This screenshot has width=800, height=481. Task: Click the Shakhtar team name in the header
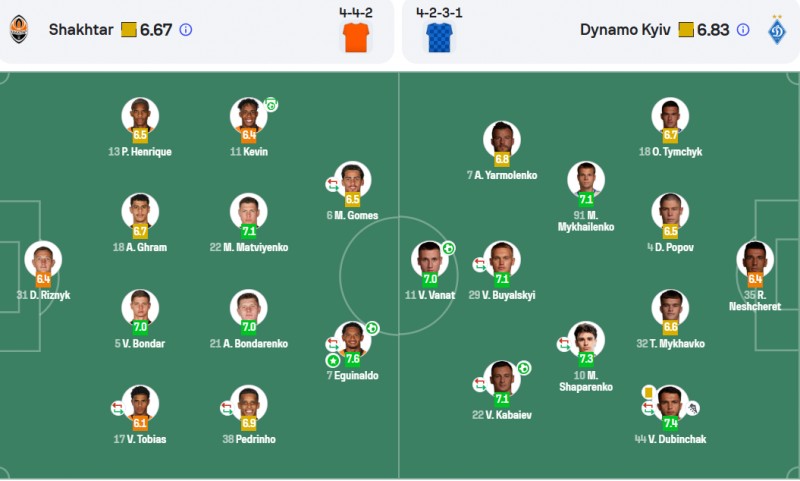click(81, 30)
